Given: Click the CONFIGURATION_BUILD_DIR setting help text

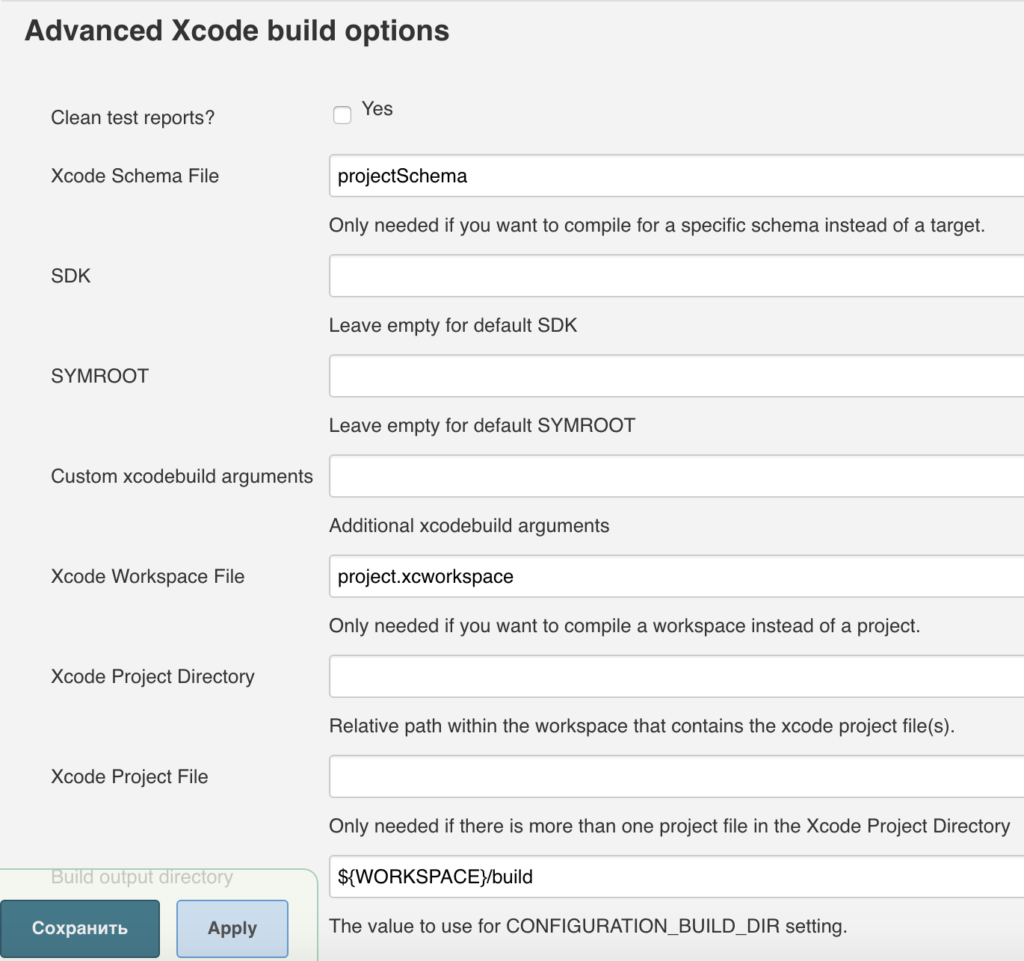Looking at the screenshot, I should [588, 926].
